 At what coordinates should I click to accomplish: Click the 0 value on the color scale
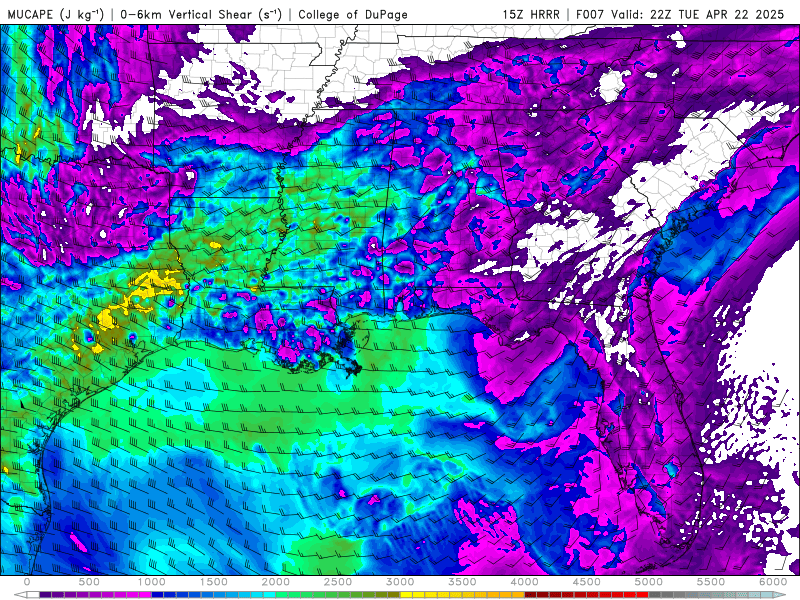coord(27,582)
